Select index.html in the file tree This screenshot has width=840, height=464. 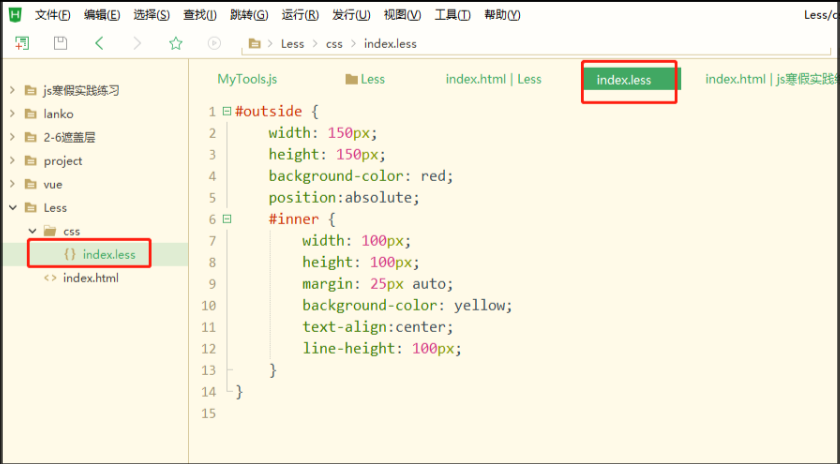point(90,278)
